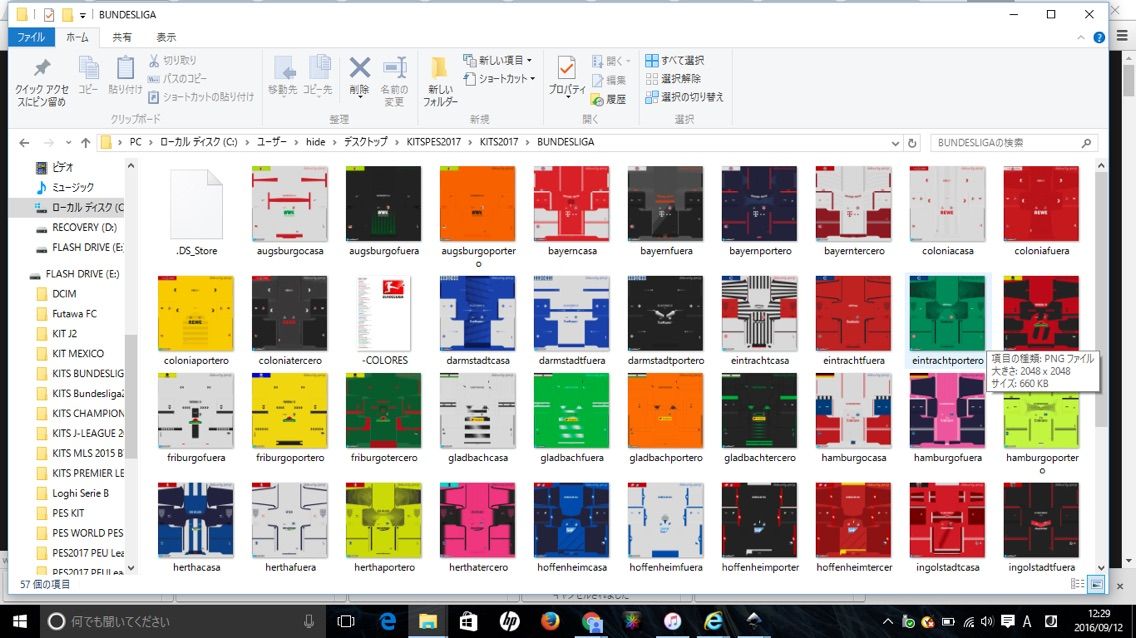Click Copy path (パスのコピー) command

pyautogui.click(x=178, y=78)
